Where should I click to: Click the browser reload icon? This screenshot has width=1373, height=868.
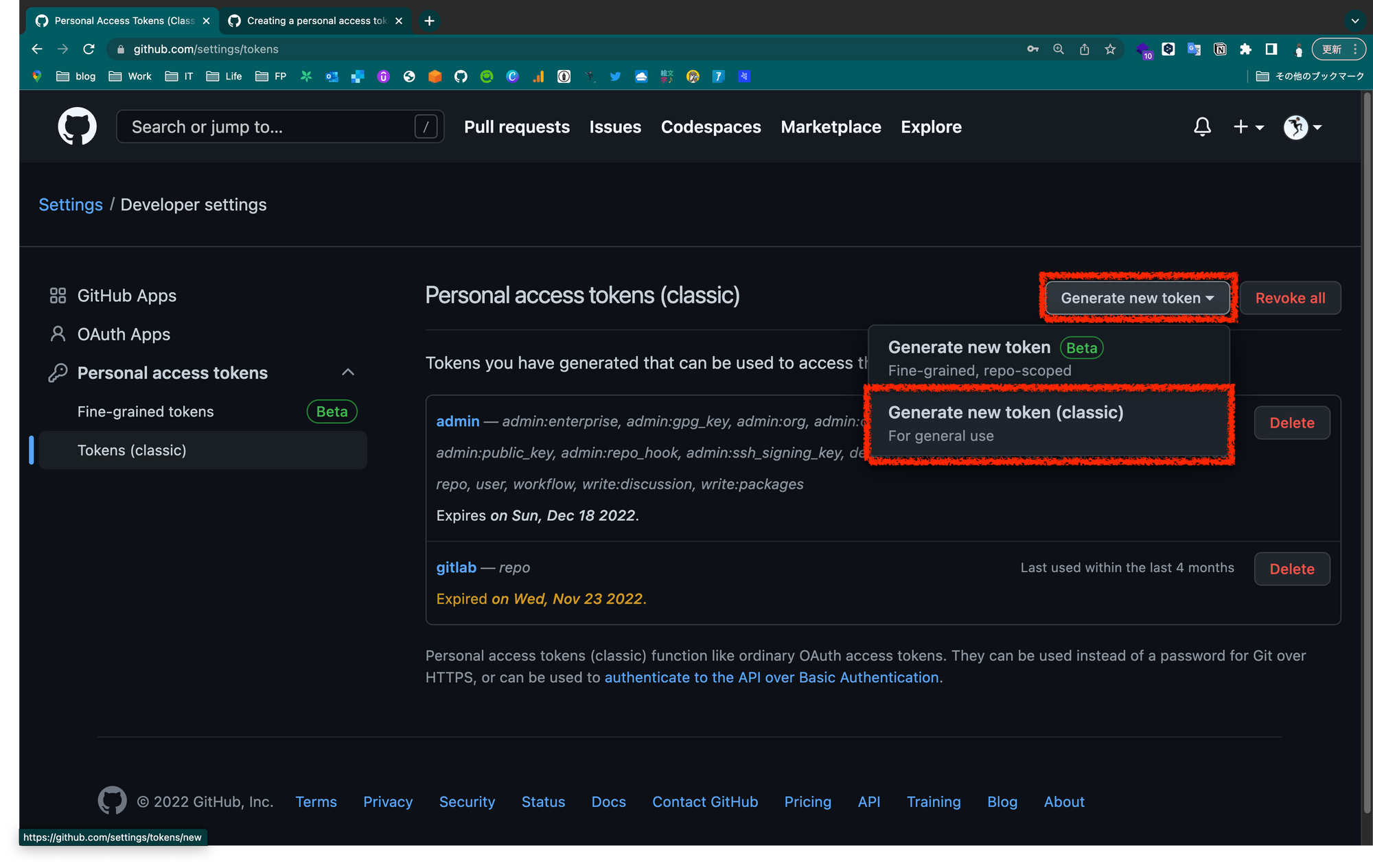pos(89,49)
